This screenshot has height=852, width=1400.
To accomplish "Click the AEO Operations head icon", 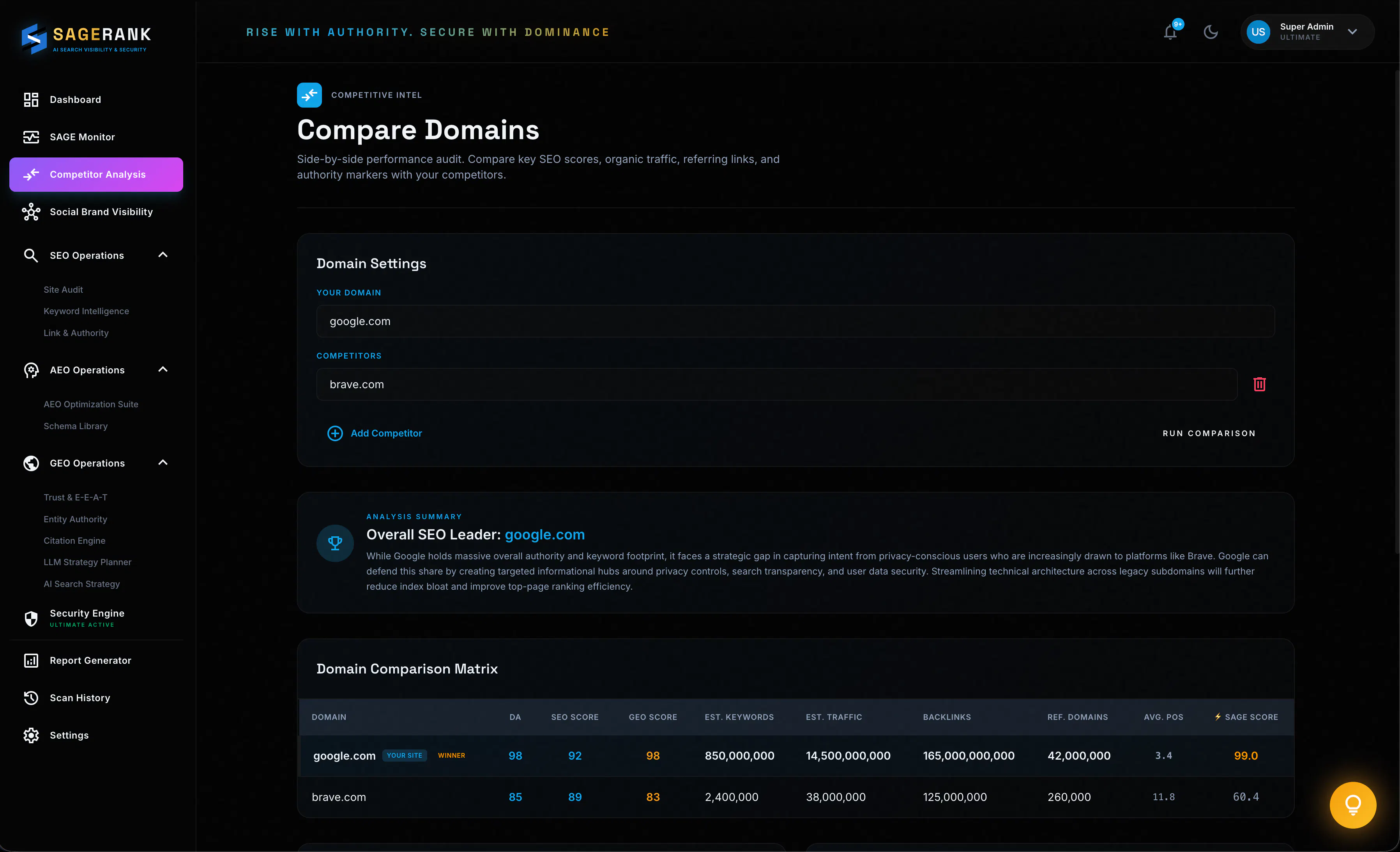I will click(x=31, y=370).
